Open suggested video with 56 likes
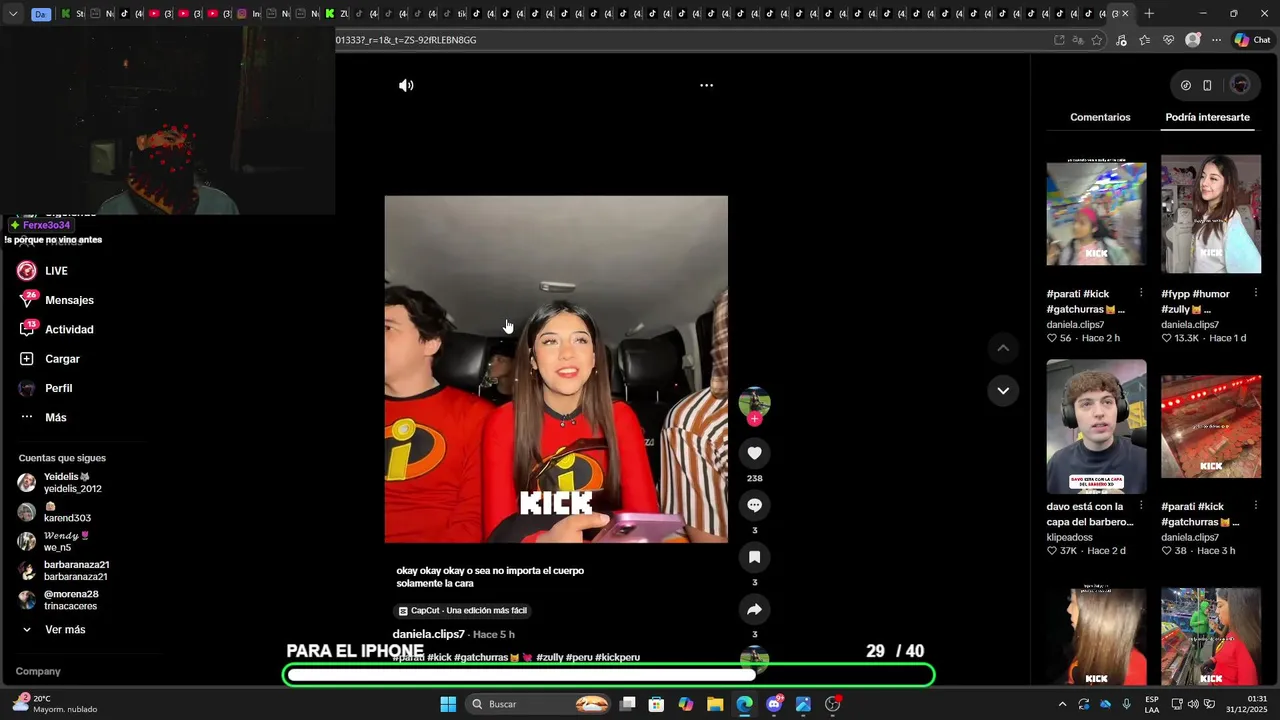This screenshot has width=1280, height=720. coord(1096,214)
